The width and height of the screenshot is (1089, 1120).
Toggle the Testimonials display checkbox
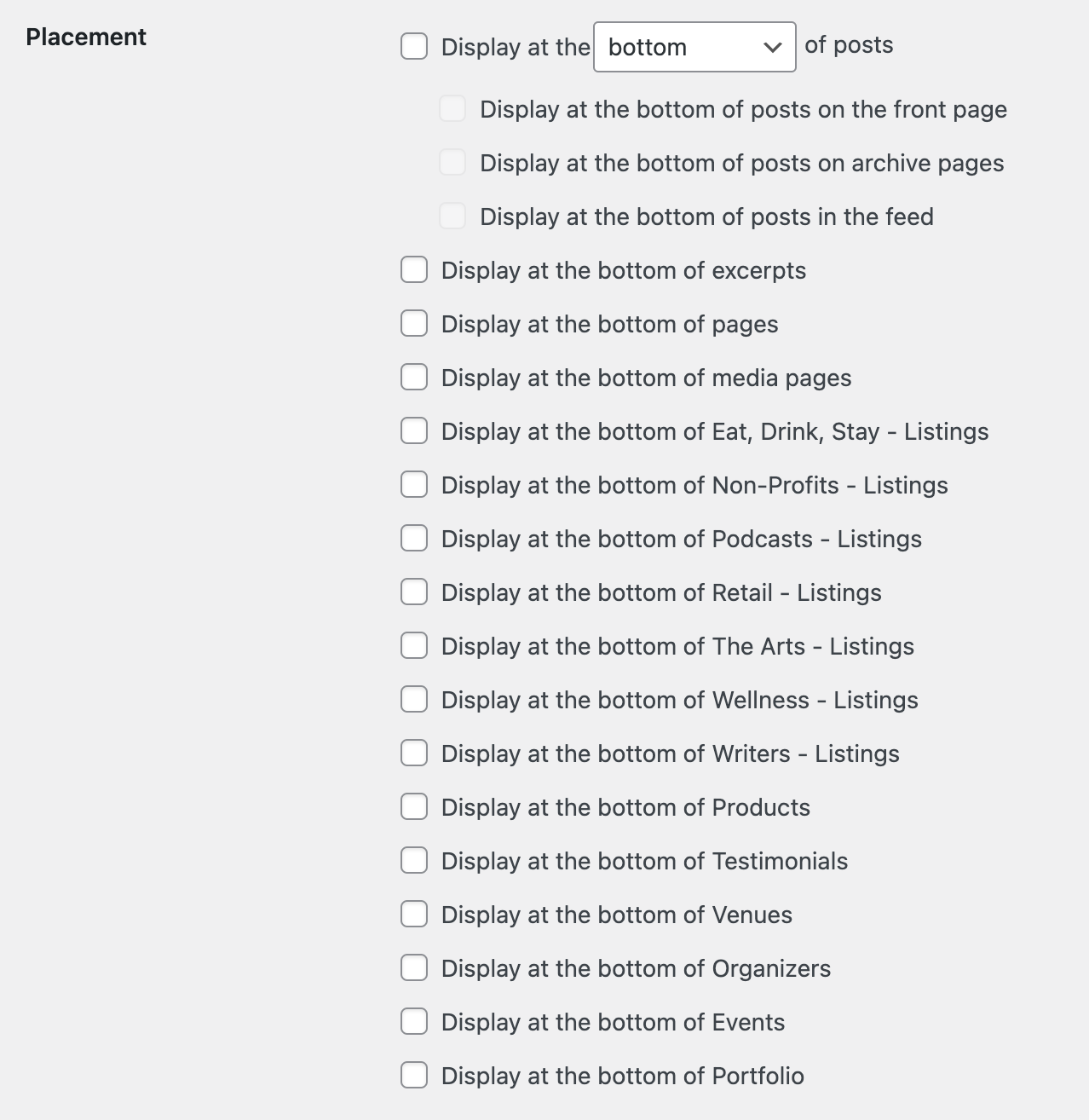tap(414, 861)
